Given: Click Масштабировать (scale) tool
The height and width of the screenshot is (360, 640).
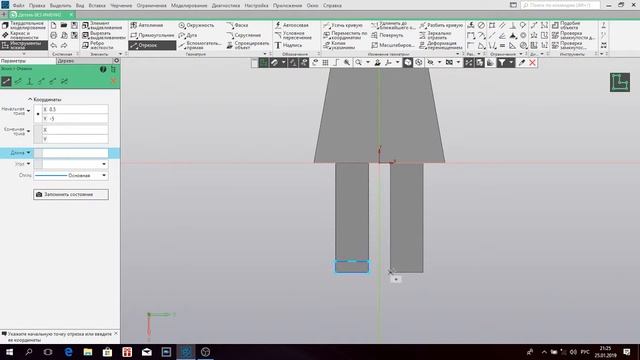Looking at the screenshot, I should click(393, 45).
